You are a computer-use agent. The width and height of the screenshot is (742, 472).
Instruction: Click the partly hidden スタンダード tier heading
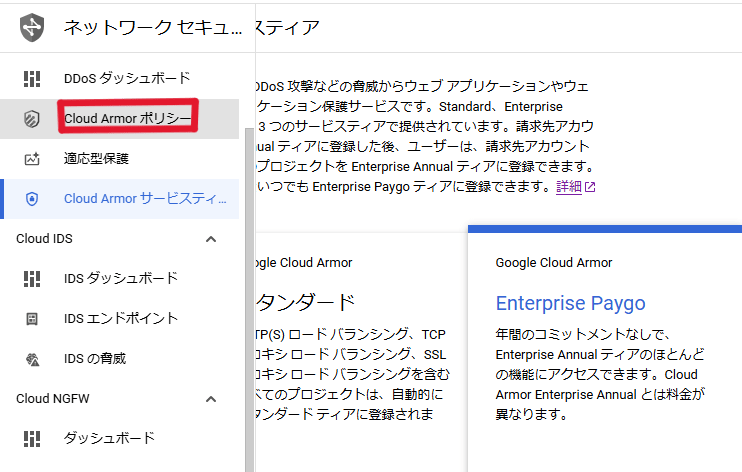[x=305, y=303]
